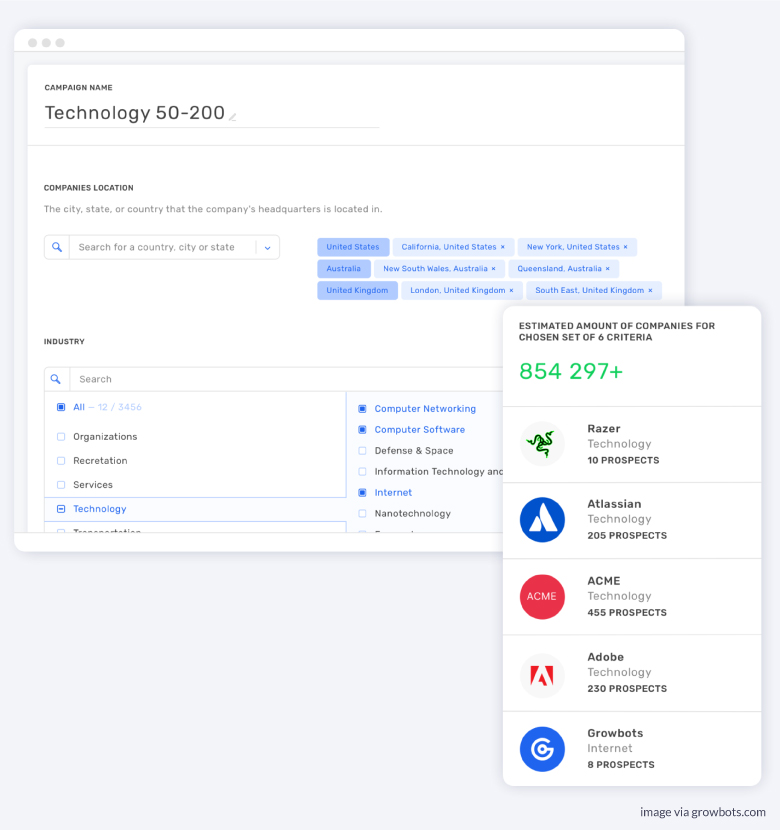
Task: Click 205 PROSPECTS under Atlassian
Action: 627,536
